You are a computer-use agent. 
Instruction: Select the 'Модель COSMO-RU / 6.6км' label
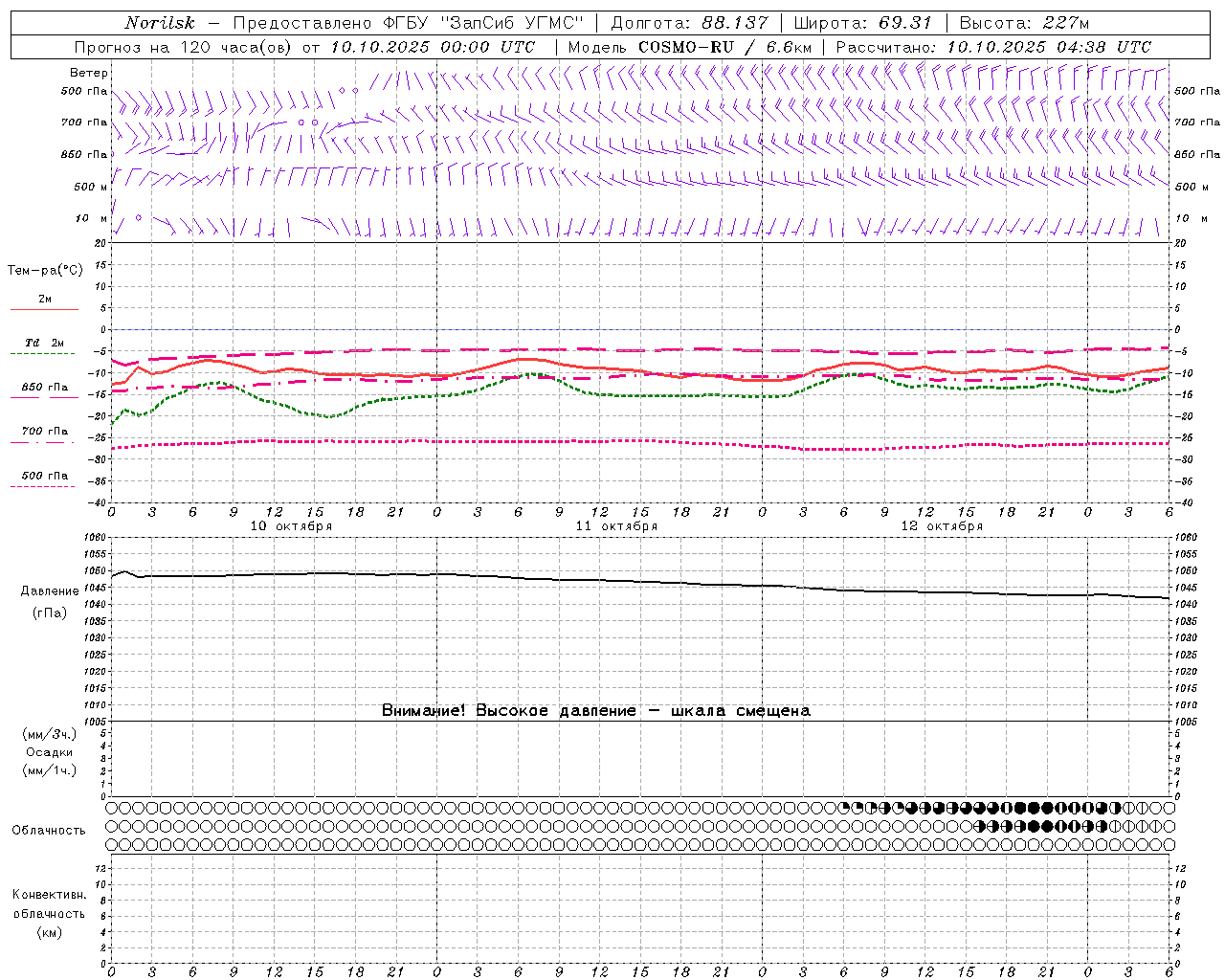pos(690,47)
